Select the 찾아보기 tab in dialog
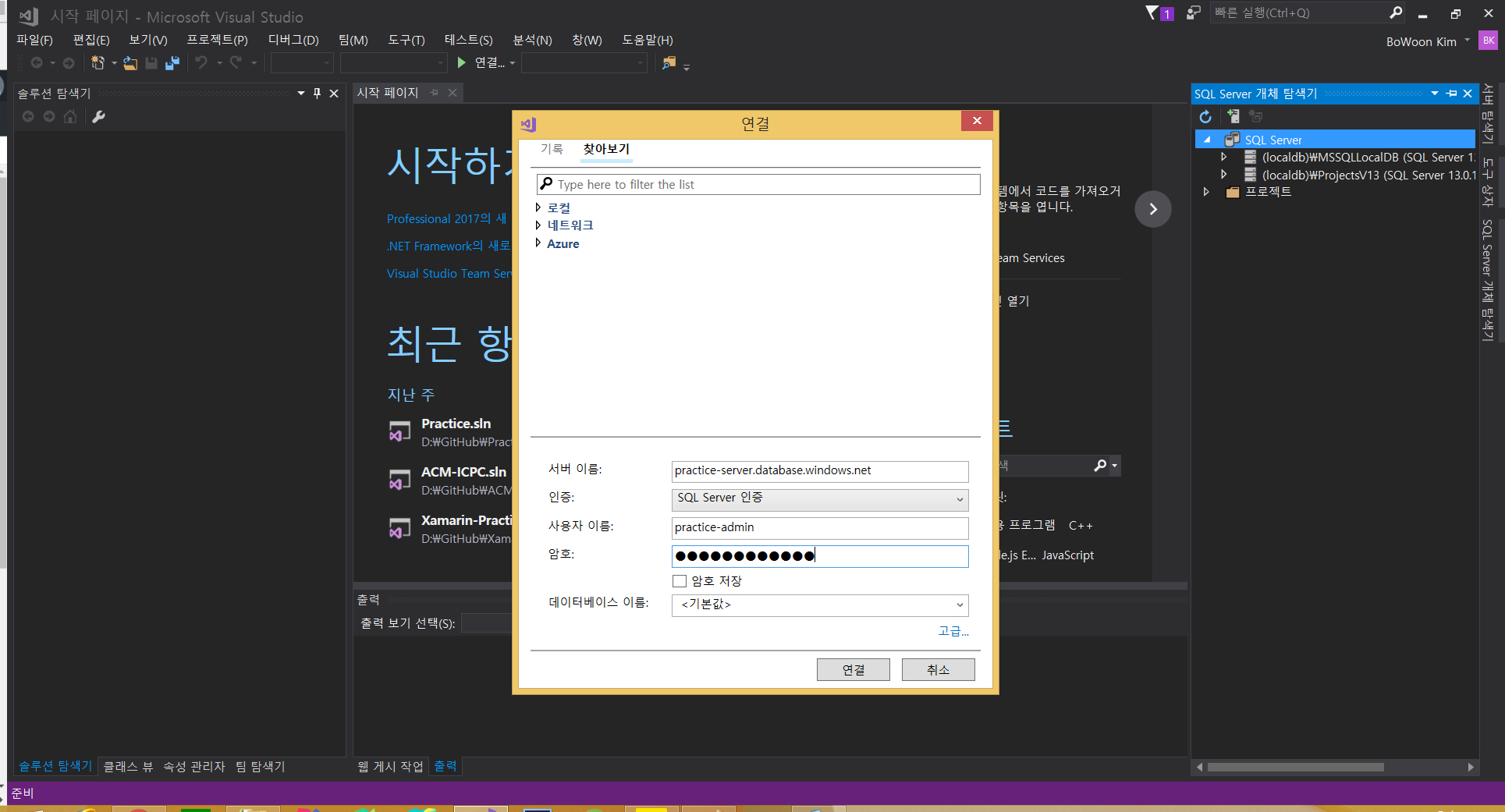 tap(606, 149)
